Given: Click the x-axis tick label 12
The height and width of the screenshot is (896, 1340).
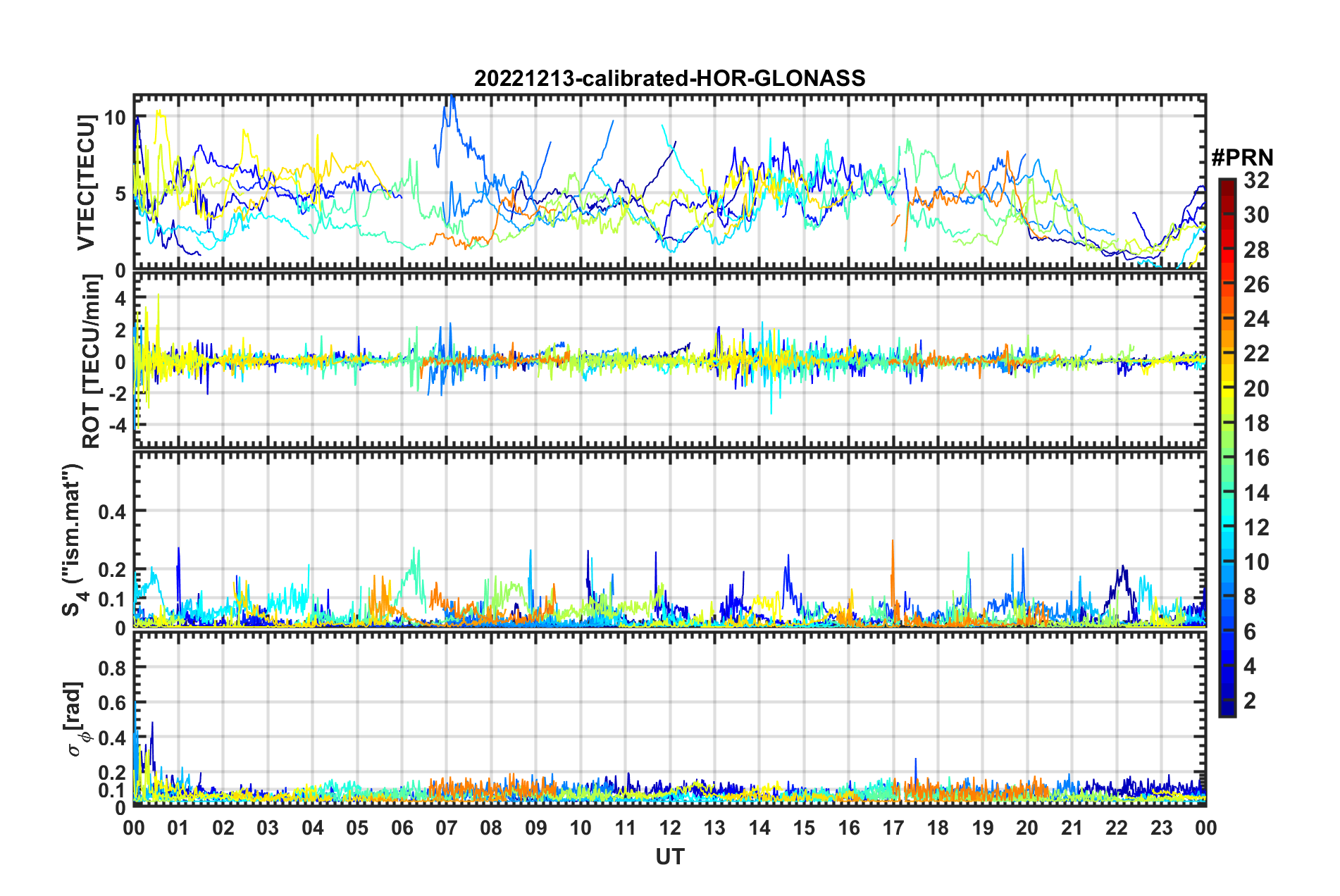Looking at the screenshot, I should [x=669, y=828].
